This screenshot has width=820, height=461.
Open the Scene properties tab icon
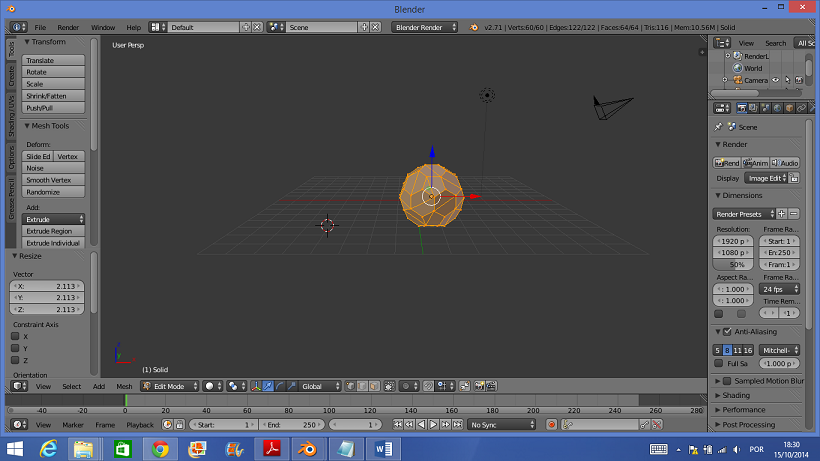pyautogui.click(x=765, y=108)
